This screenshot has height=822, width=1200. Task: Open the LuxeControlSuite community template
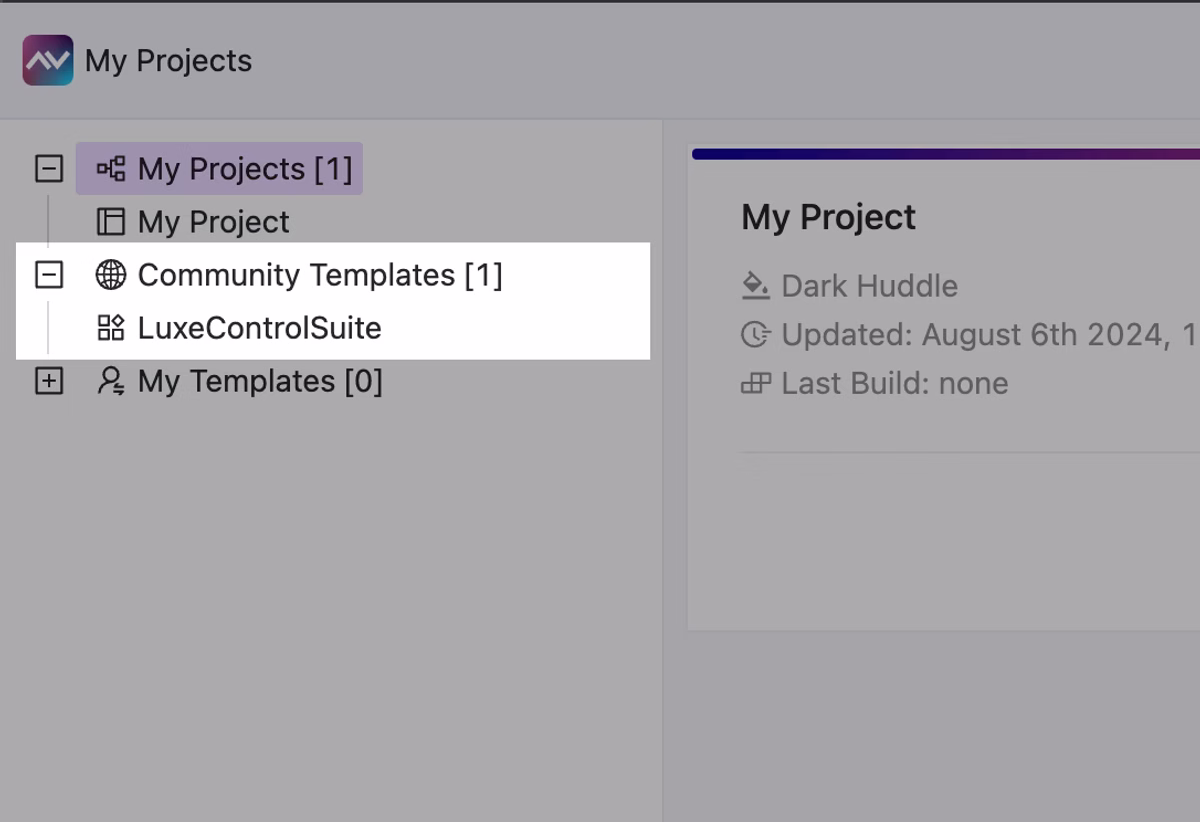pos(260,328)
